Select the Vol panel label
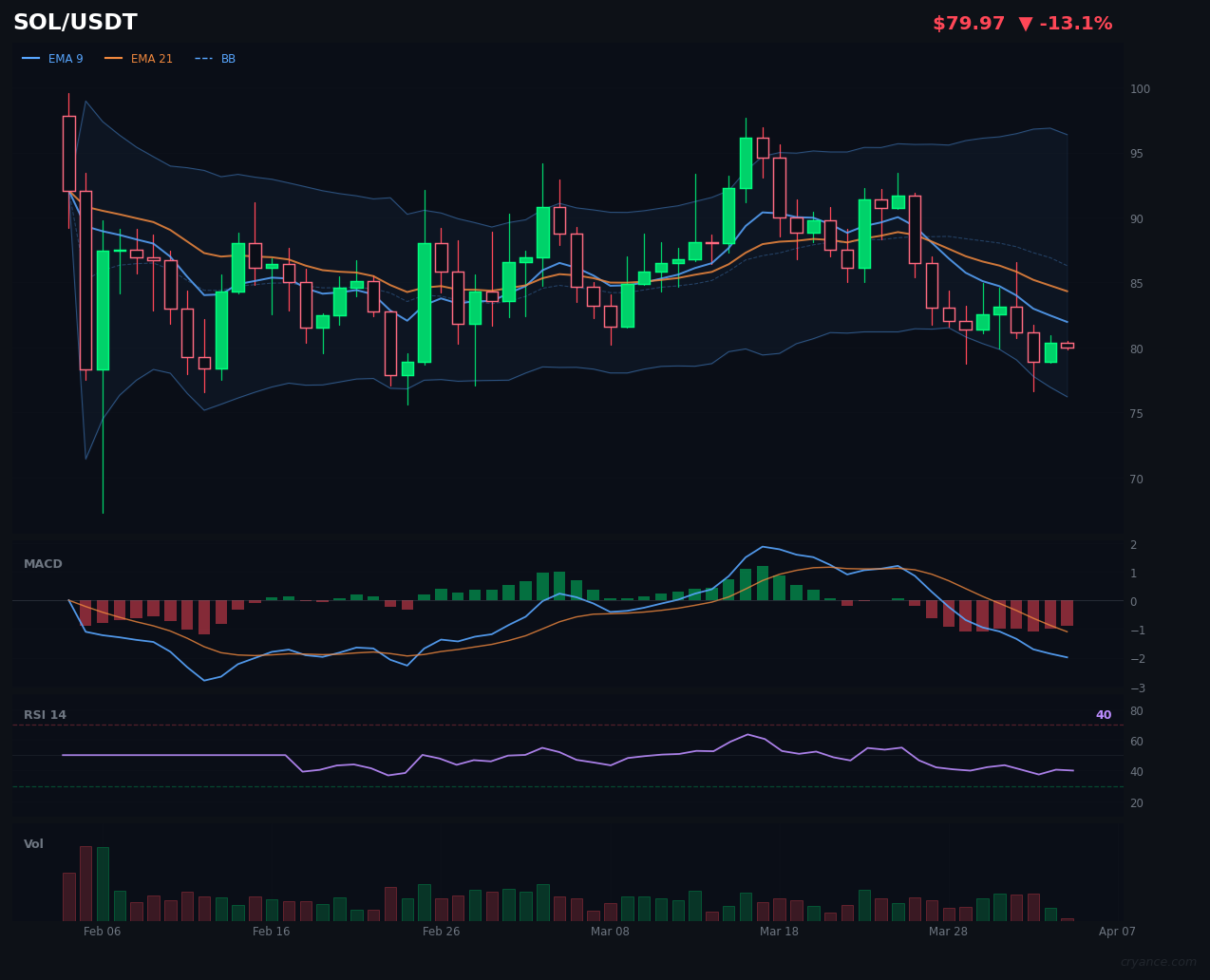 [x=33, y=844]
